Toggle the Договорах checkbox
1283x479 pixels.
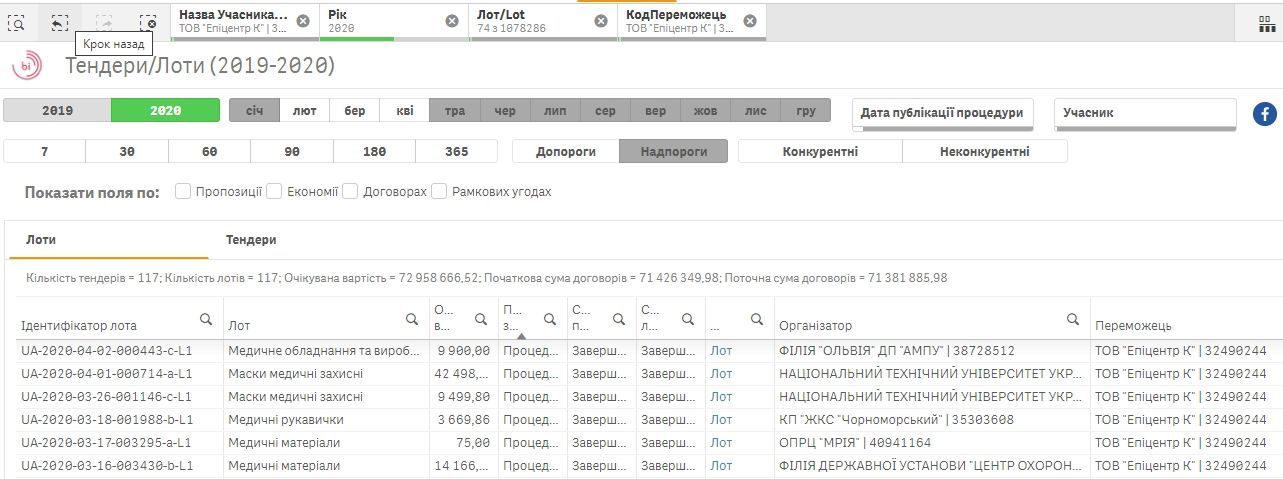350,191
